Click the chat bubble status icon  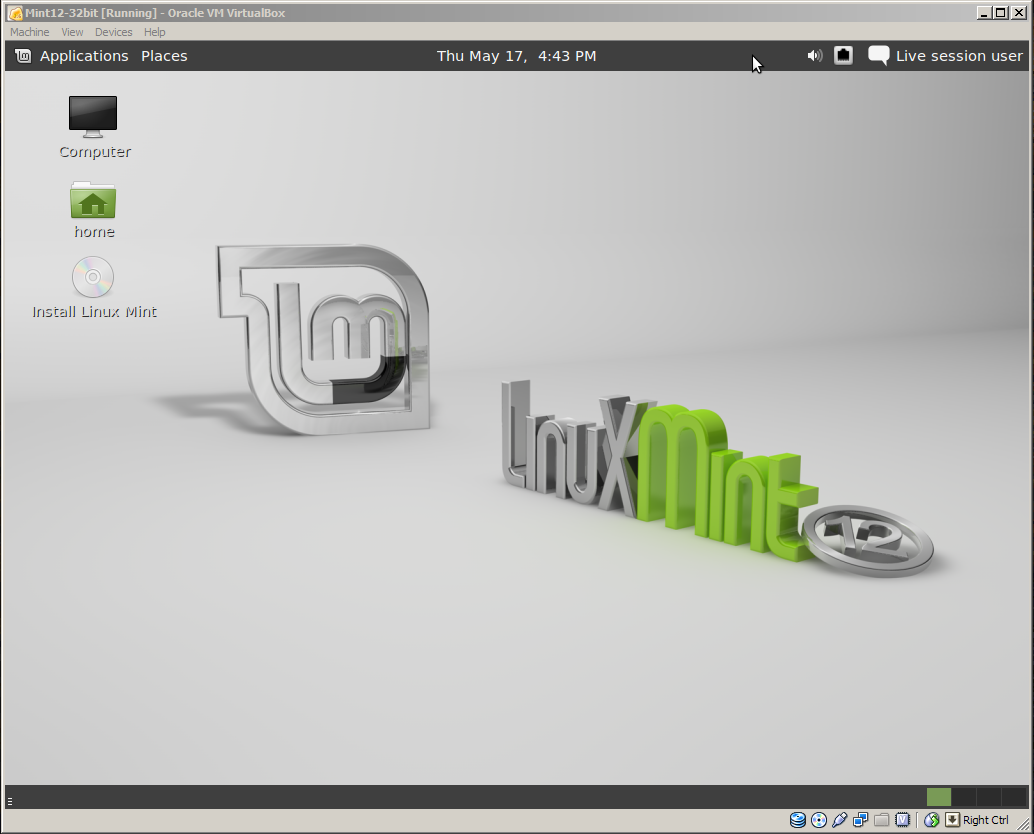[878, 56]
